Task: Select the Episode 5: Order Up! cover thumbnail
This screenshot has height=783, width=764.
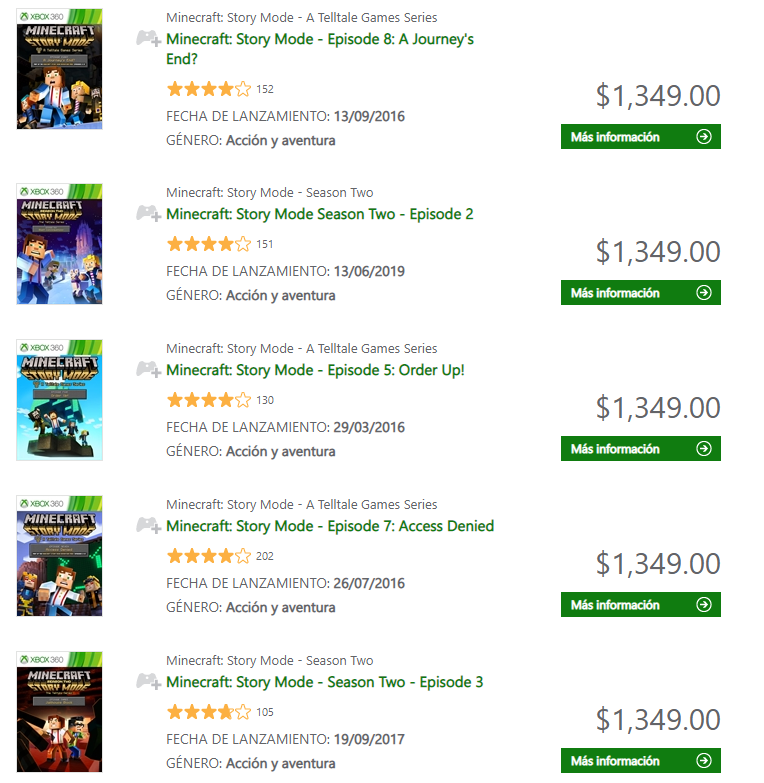Action: pyautogui.click(x=59, y=400)
